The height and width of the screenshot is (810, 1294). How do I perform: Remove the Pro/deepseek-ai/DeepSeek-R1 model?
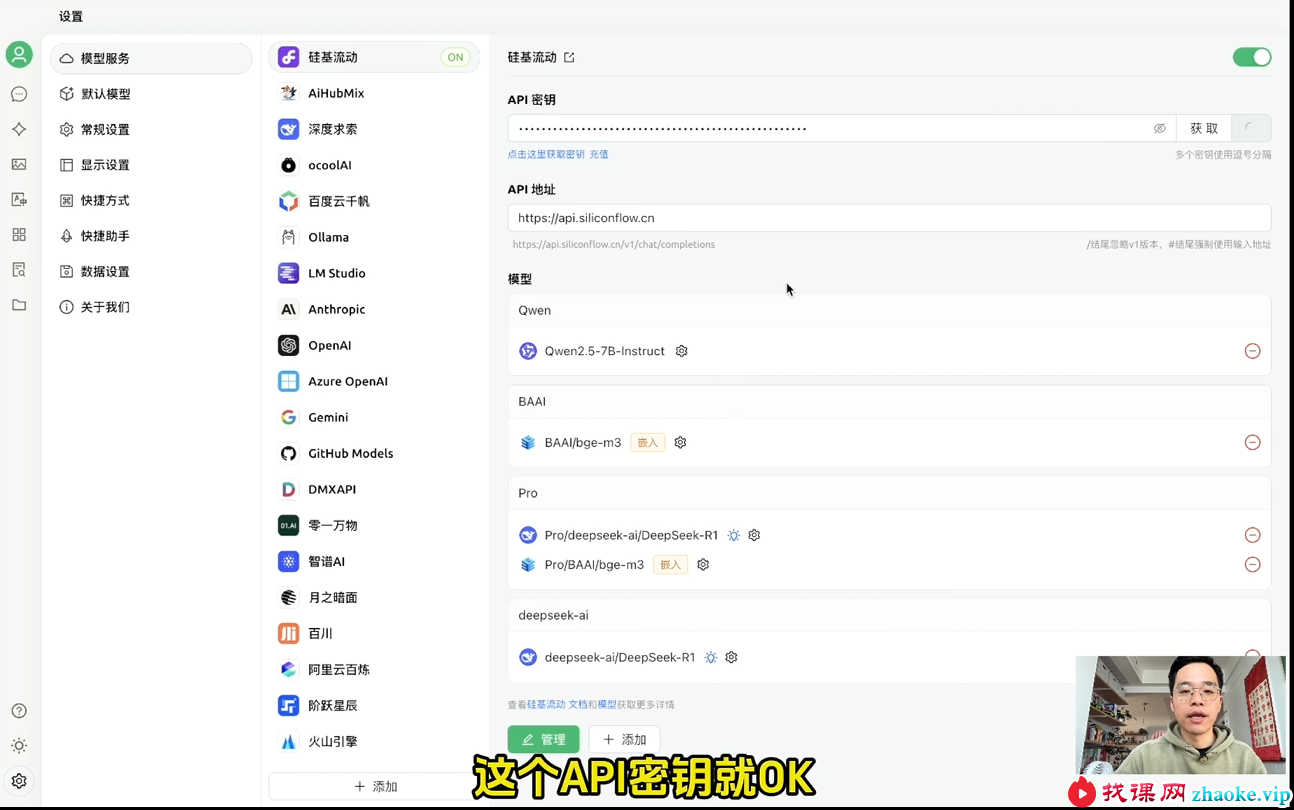[1252, 535]
